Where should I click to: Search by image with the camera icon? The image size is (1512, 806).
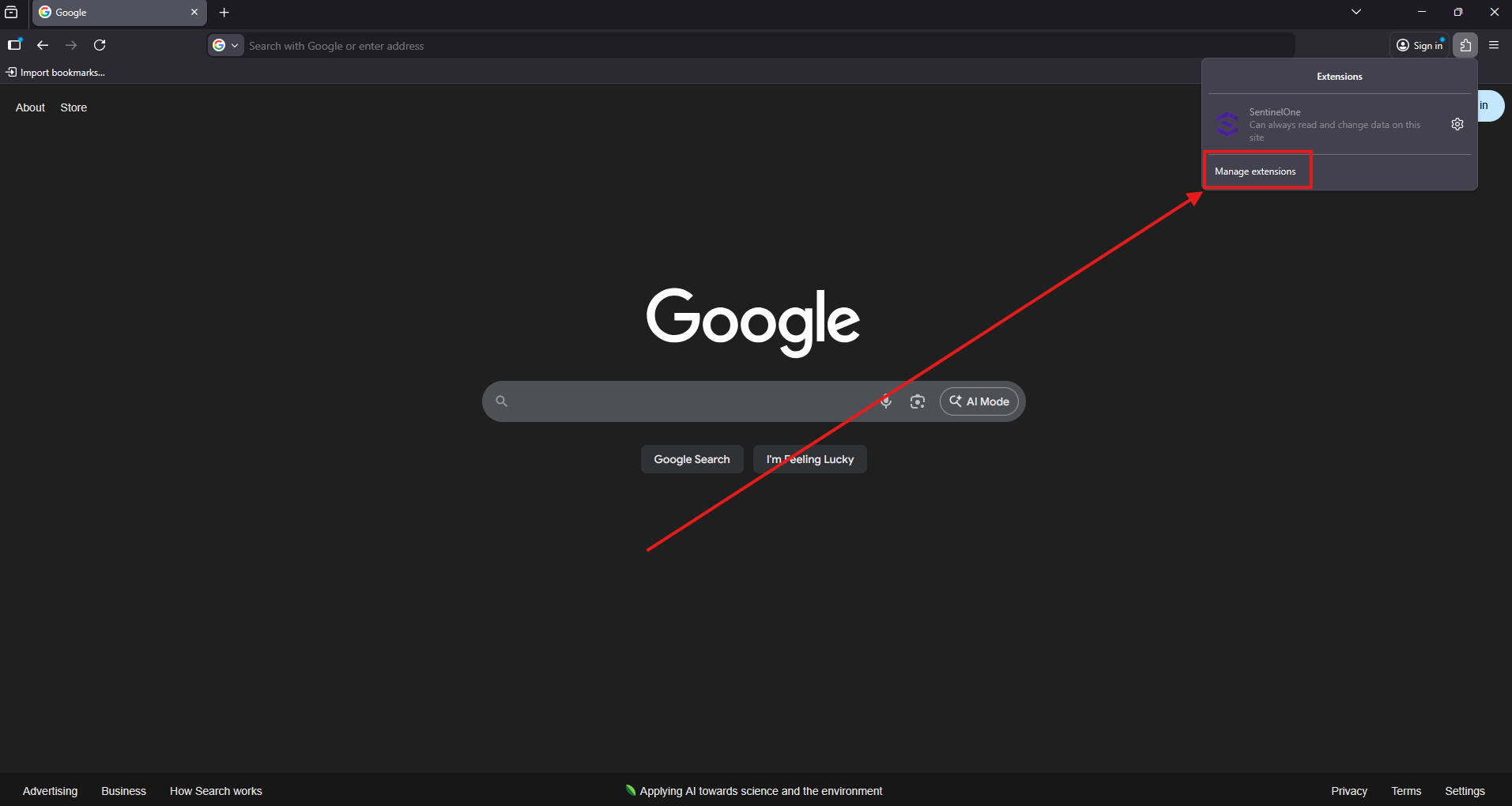tap(917, 401)
